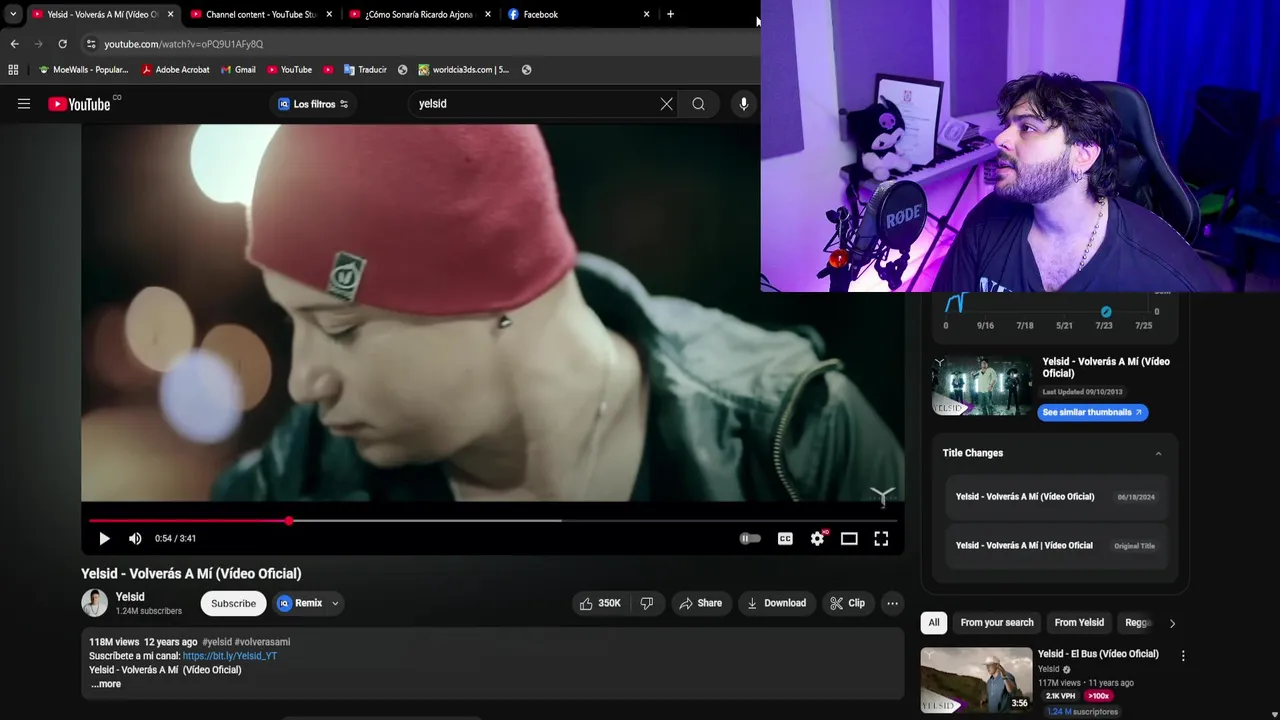The height and width of the screenshot is (720, 1280).
Task: Open the El Bus video thumbnail
Action: [x=976, y=680]
